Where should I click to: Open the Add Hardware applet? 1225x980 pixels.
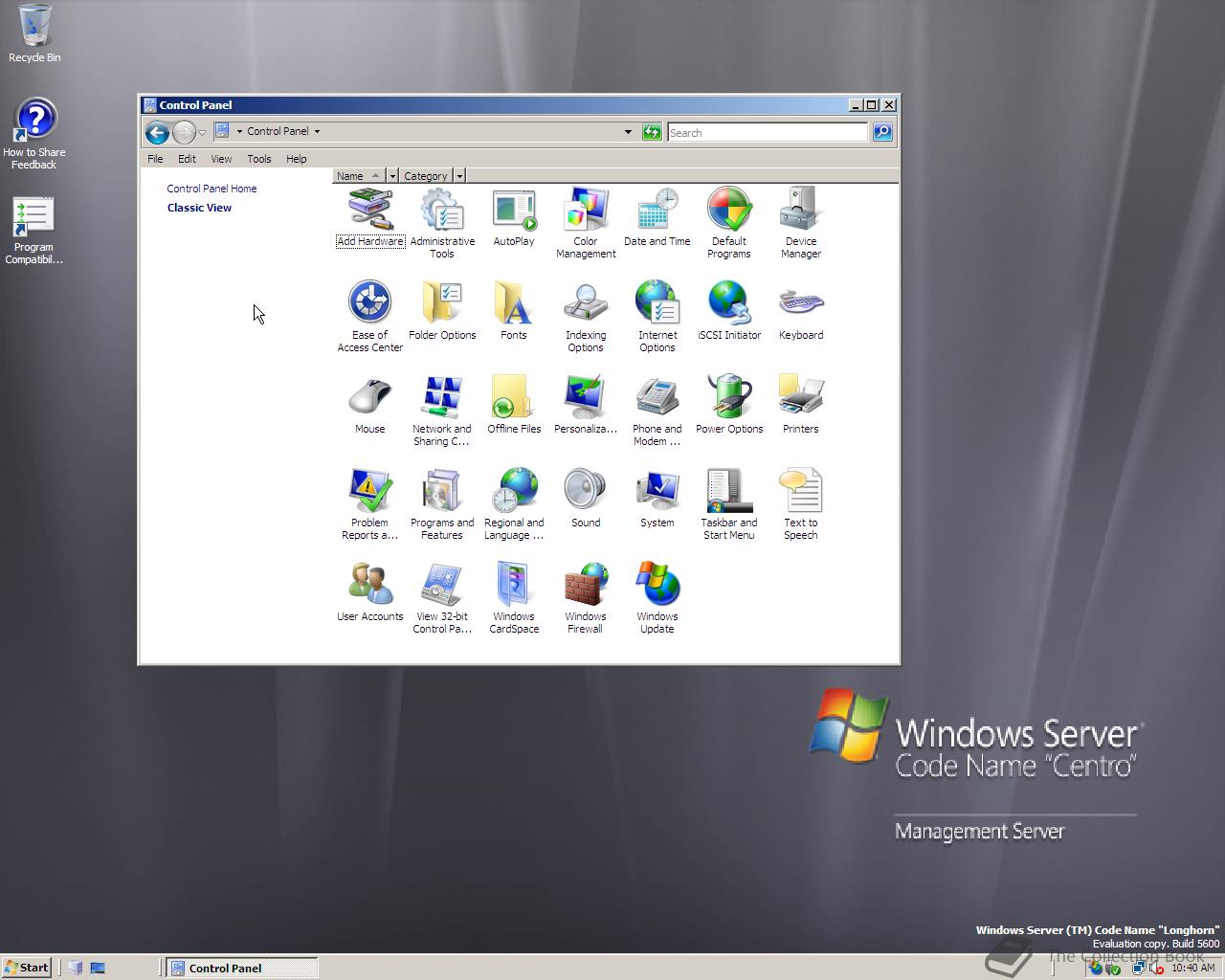point(370,218)
